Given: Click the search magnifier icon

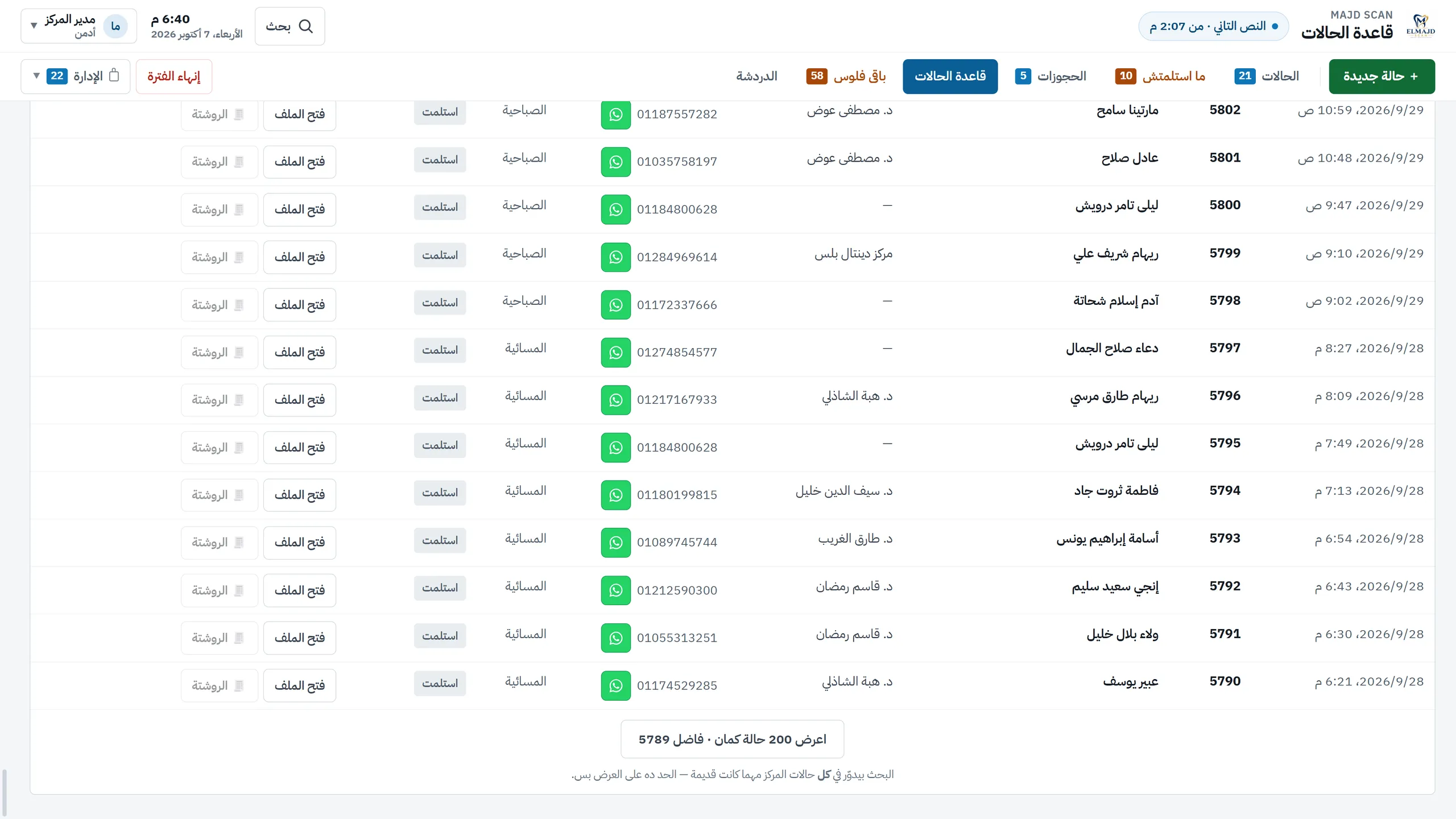Looking at the screenshot, I should click(x=306, y=26).
